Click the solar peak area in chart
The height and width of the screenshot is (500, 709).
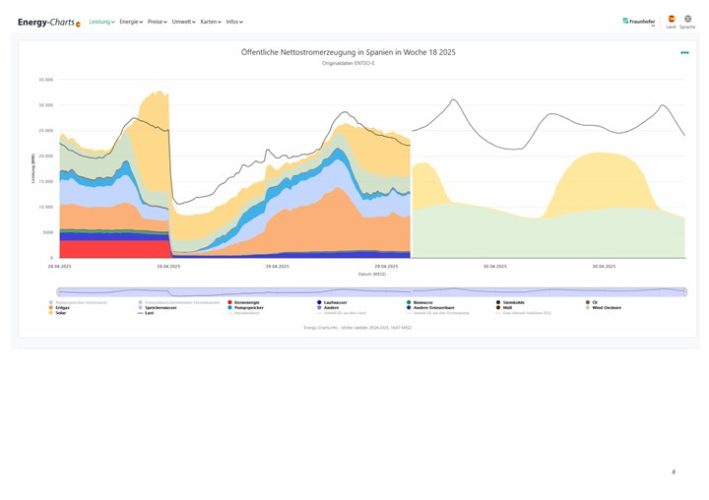click(x=600, y=170)
